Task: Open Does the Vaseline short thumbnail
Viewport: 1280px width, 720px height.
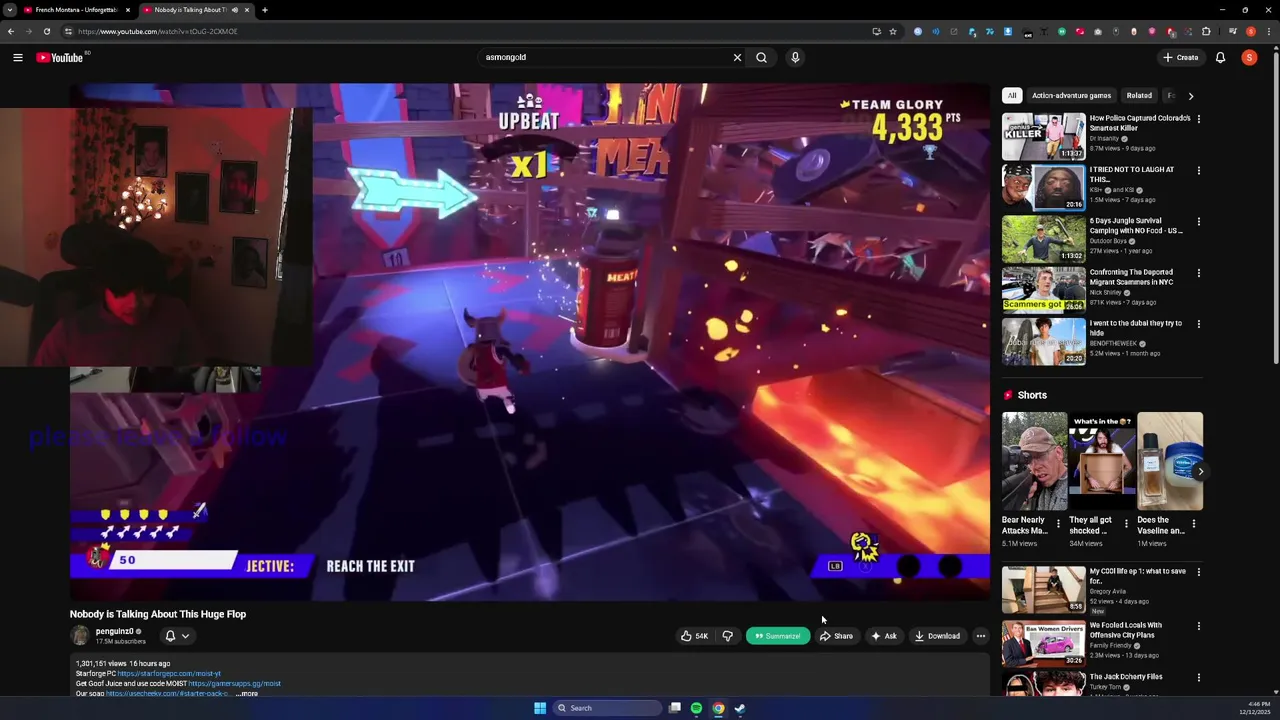Action: click(1170, 461)
